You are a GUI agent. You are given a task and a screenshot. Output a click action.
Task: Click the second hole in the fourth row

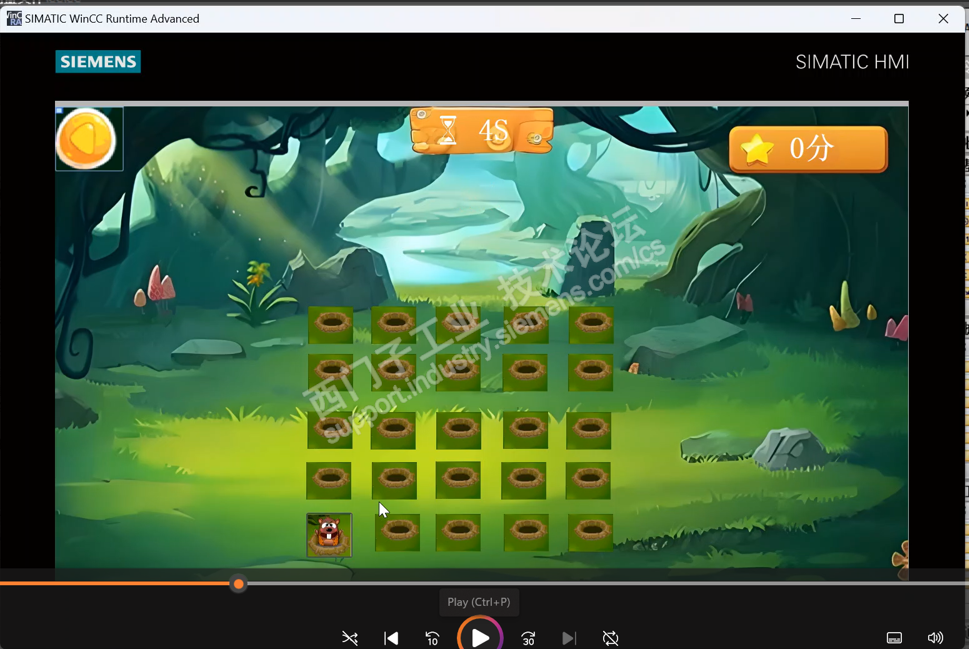tap(394, 481)
